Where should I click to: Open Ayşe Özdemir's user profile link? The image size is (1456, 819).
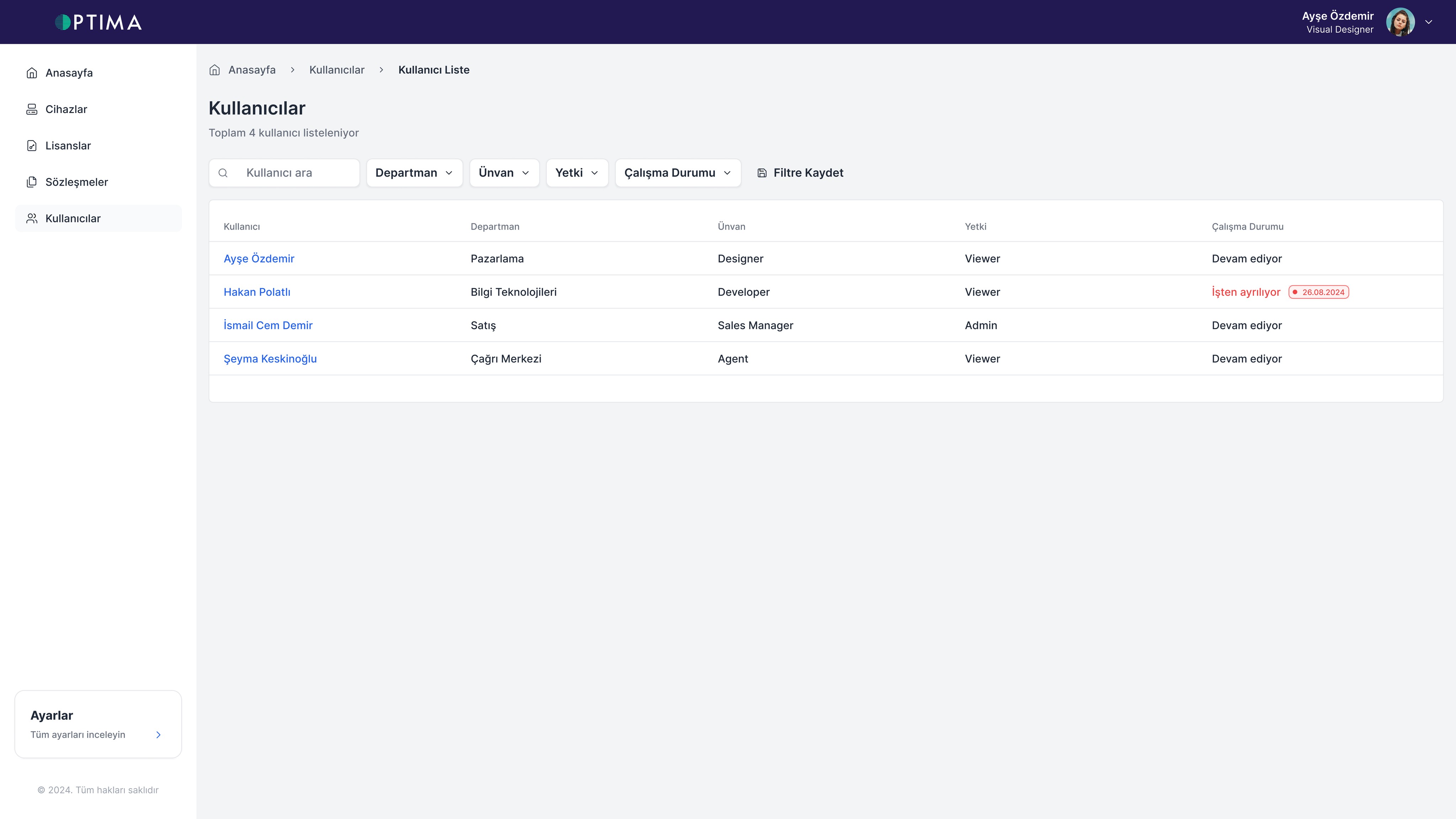point(259,258)
